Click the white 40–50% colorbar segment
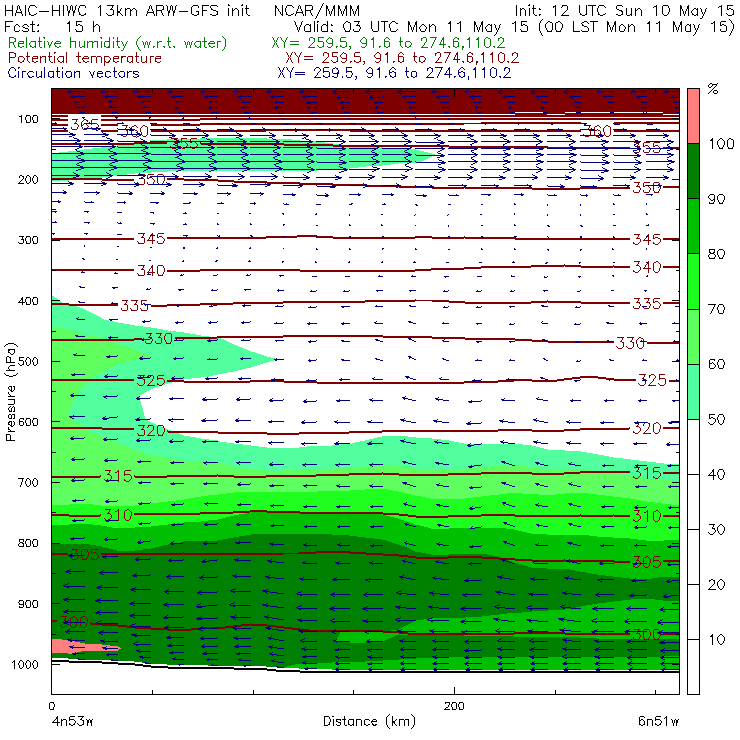Image resolution: width=740 pixels, height=740 pixels. (x=693, y=446)
